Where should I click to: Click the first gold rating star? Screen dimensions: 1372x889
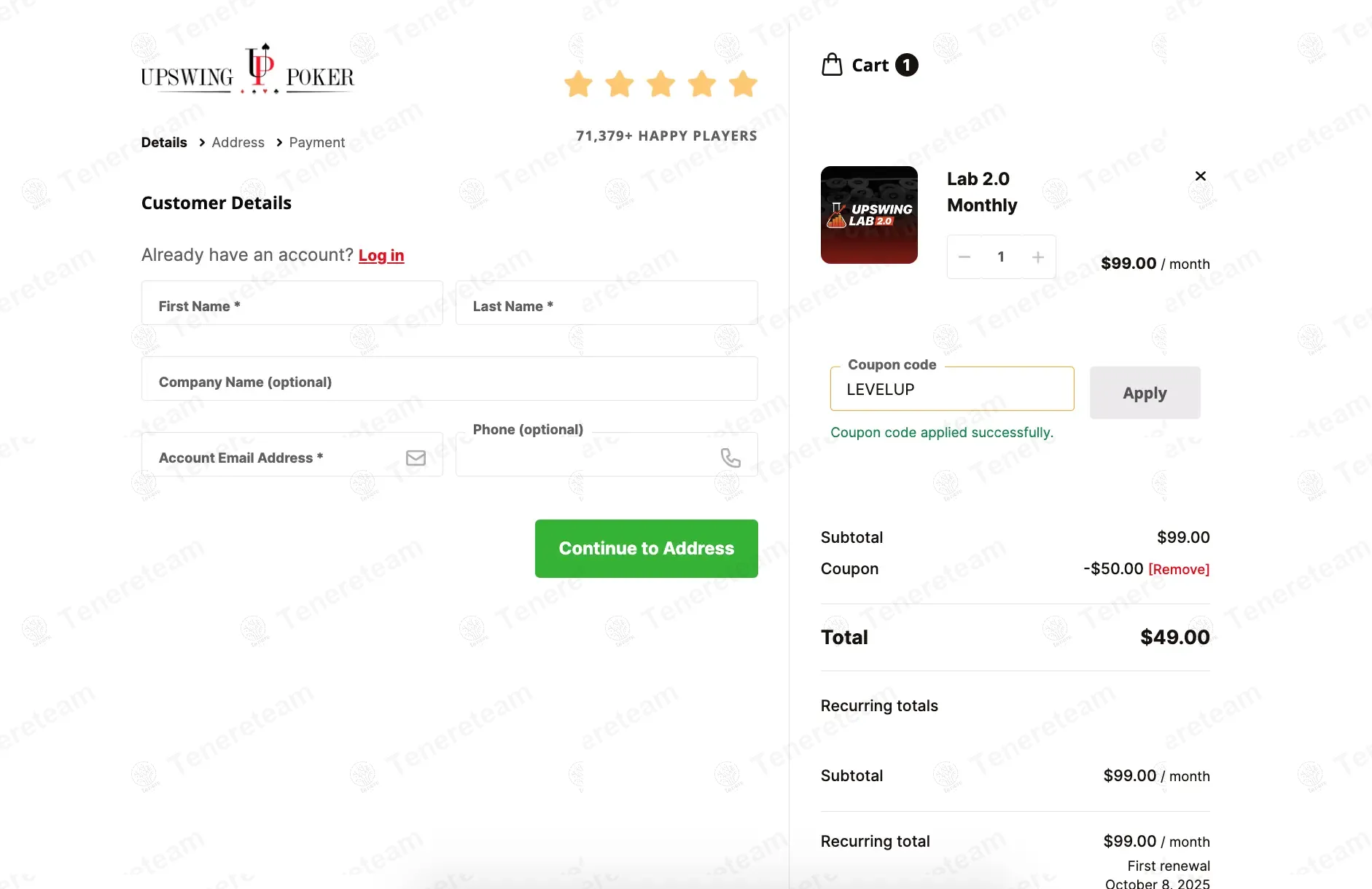point(578,84)
